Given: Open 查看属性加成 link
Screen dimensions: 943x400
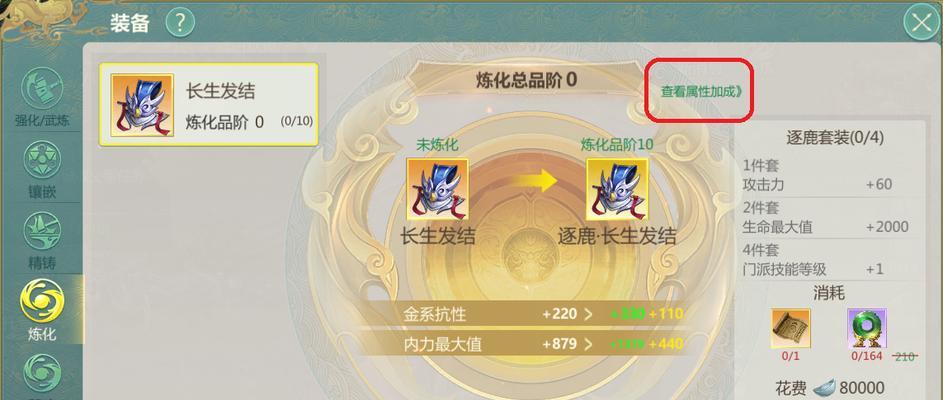Looking at the screenshot, I should pyautogui.click(x=701, y=92).
